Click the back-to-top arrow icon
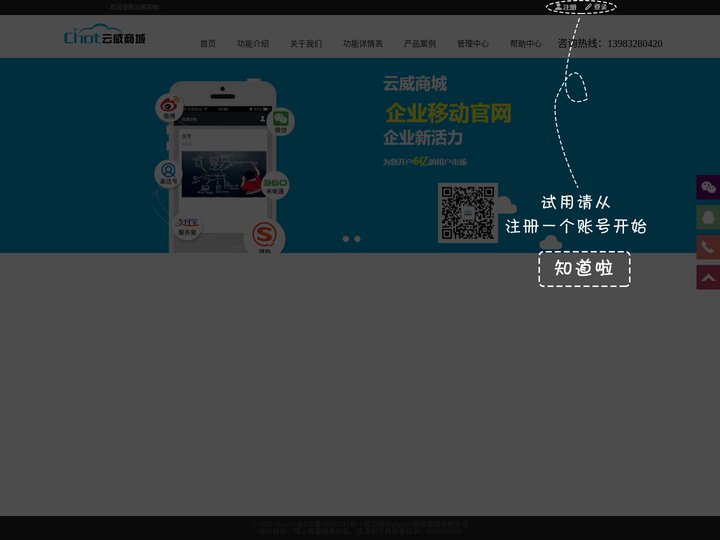 [708, 277]
